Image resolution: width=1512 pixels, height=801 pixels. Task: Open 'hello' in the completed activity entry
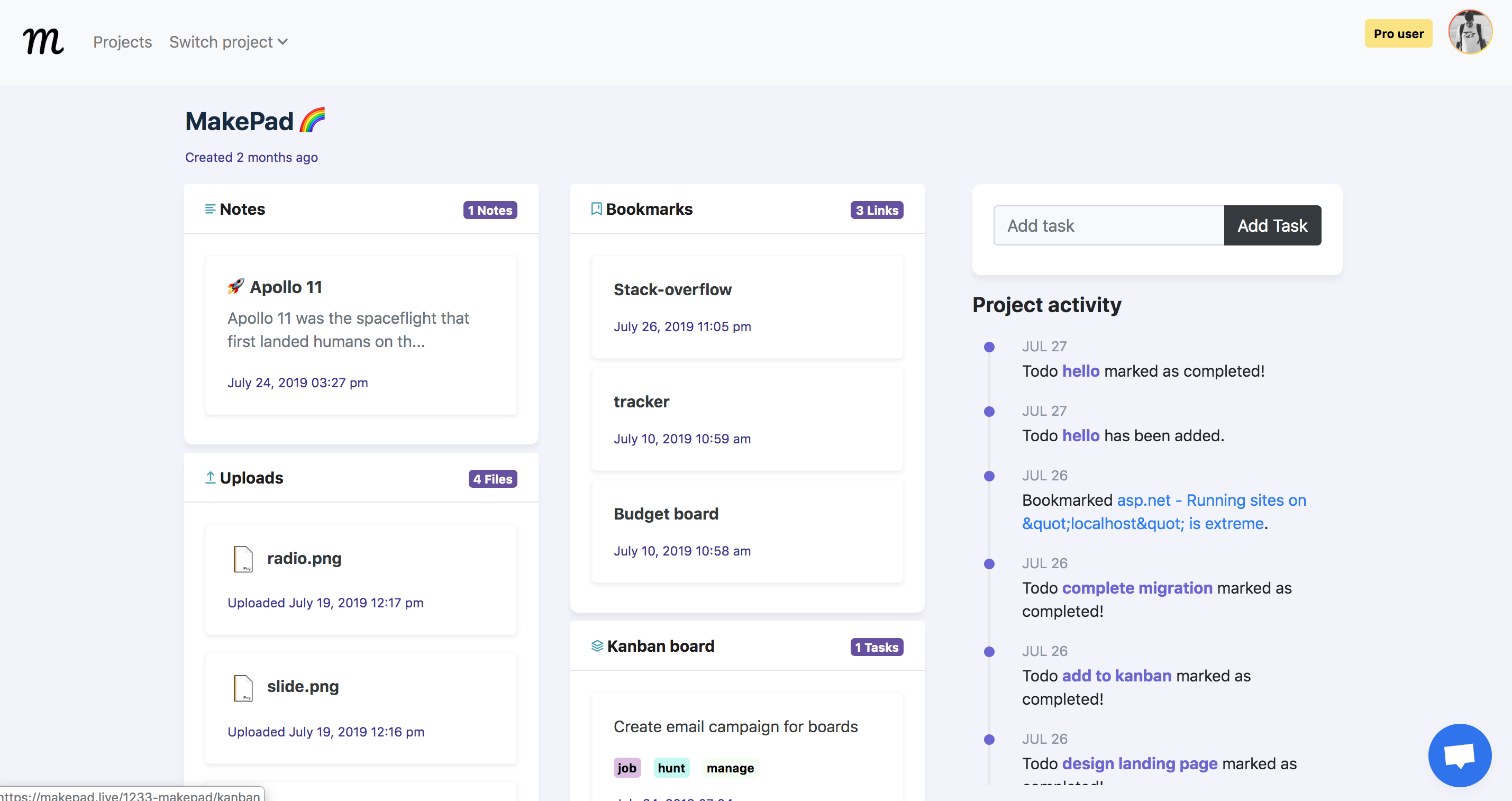click(x=1081, y=371)
